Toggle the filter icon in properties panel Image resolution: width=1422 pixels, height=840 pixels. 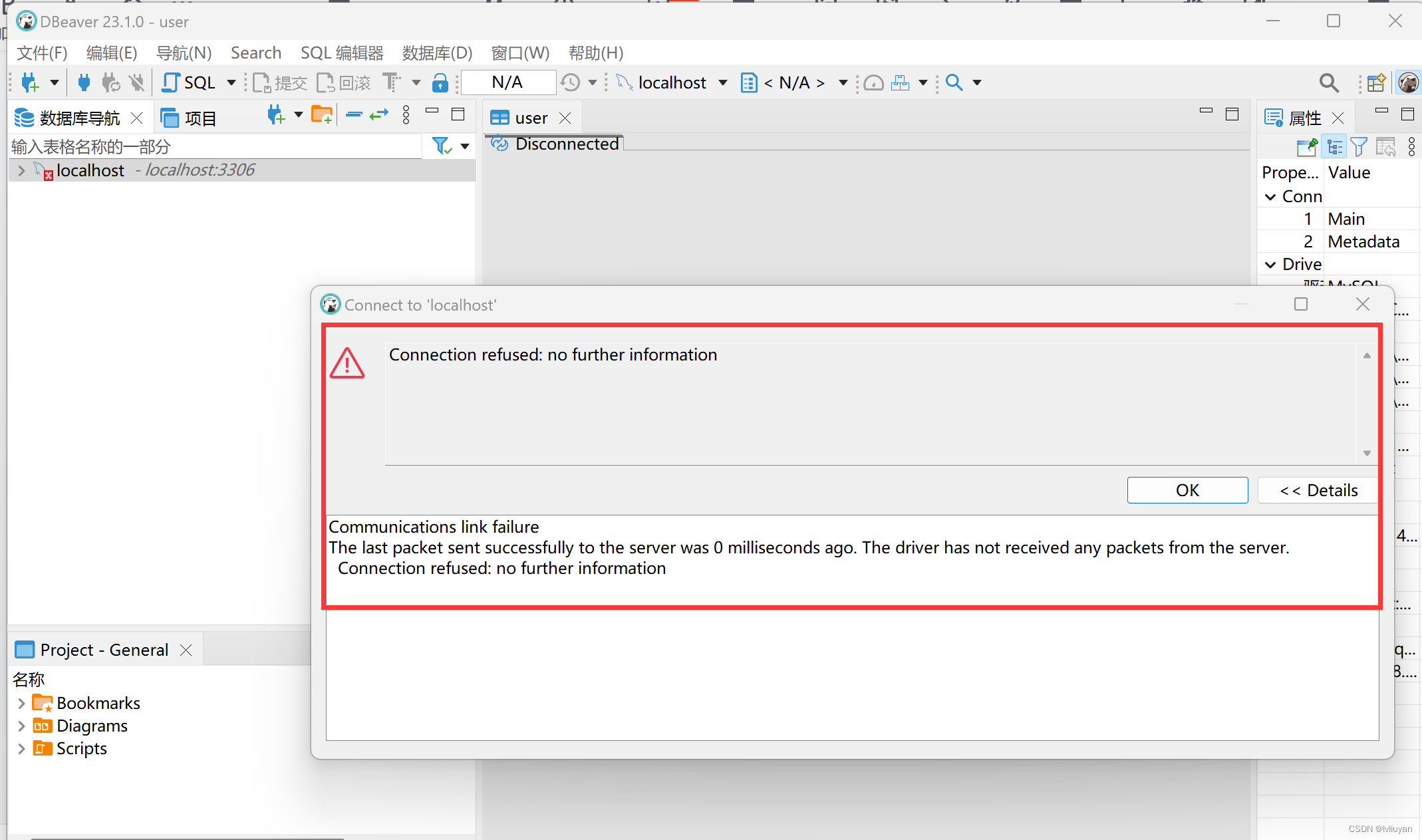pos(1359,146)
